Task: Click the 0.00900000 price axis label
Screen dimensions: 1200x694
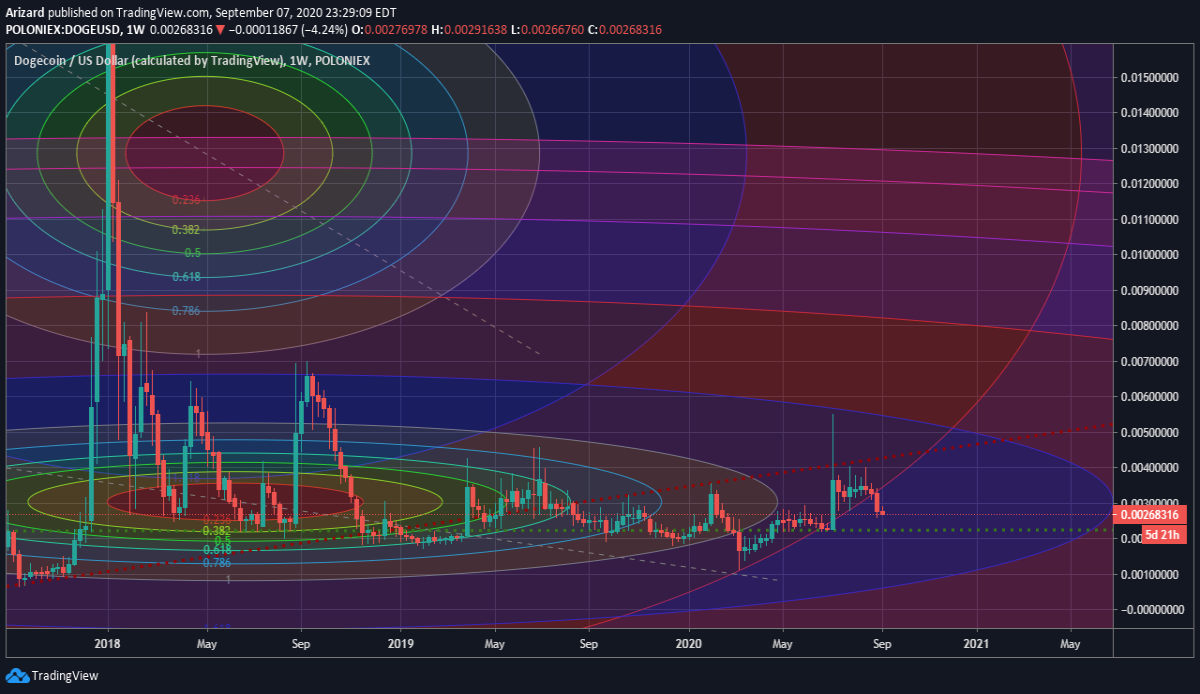Action: tap(1152, 291)
